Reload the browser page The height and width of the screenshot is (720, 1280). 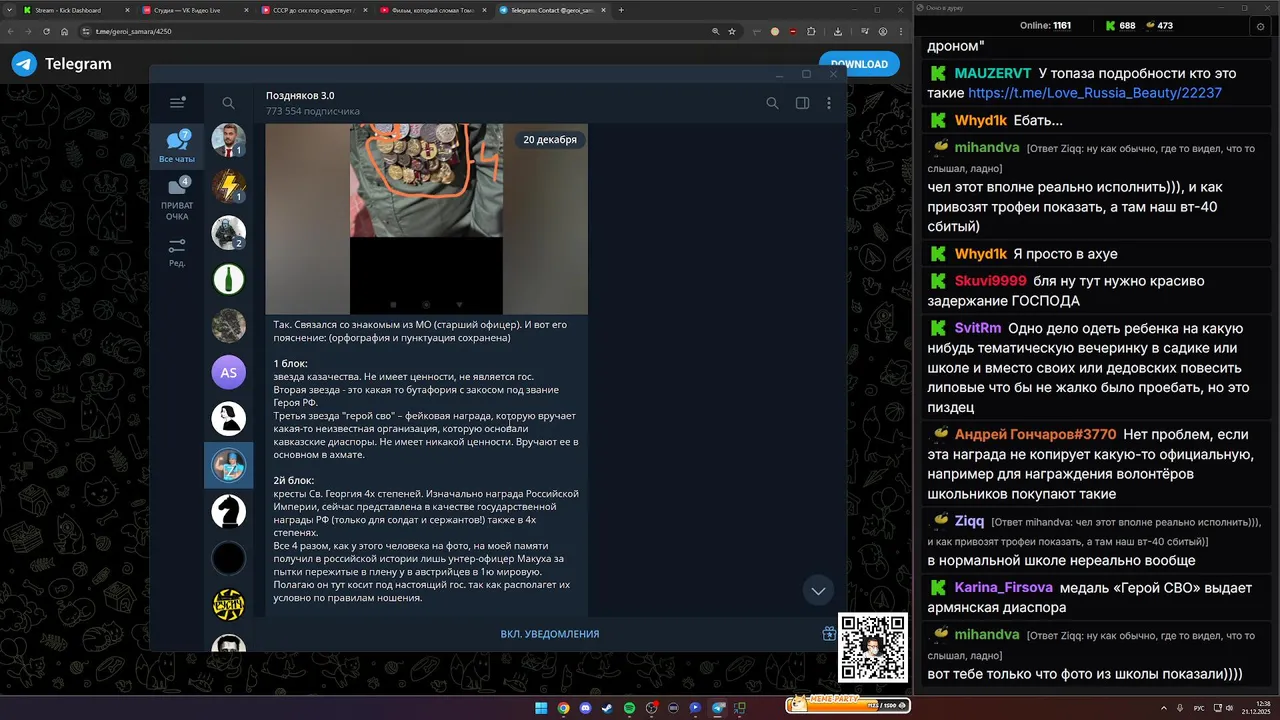point(46,31)
